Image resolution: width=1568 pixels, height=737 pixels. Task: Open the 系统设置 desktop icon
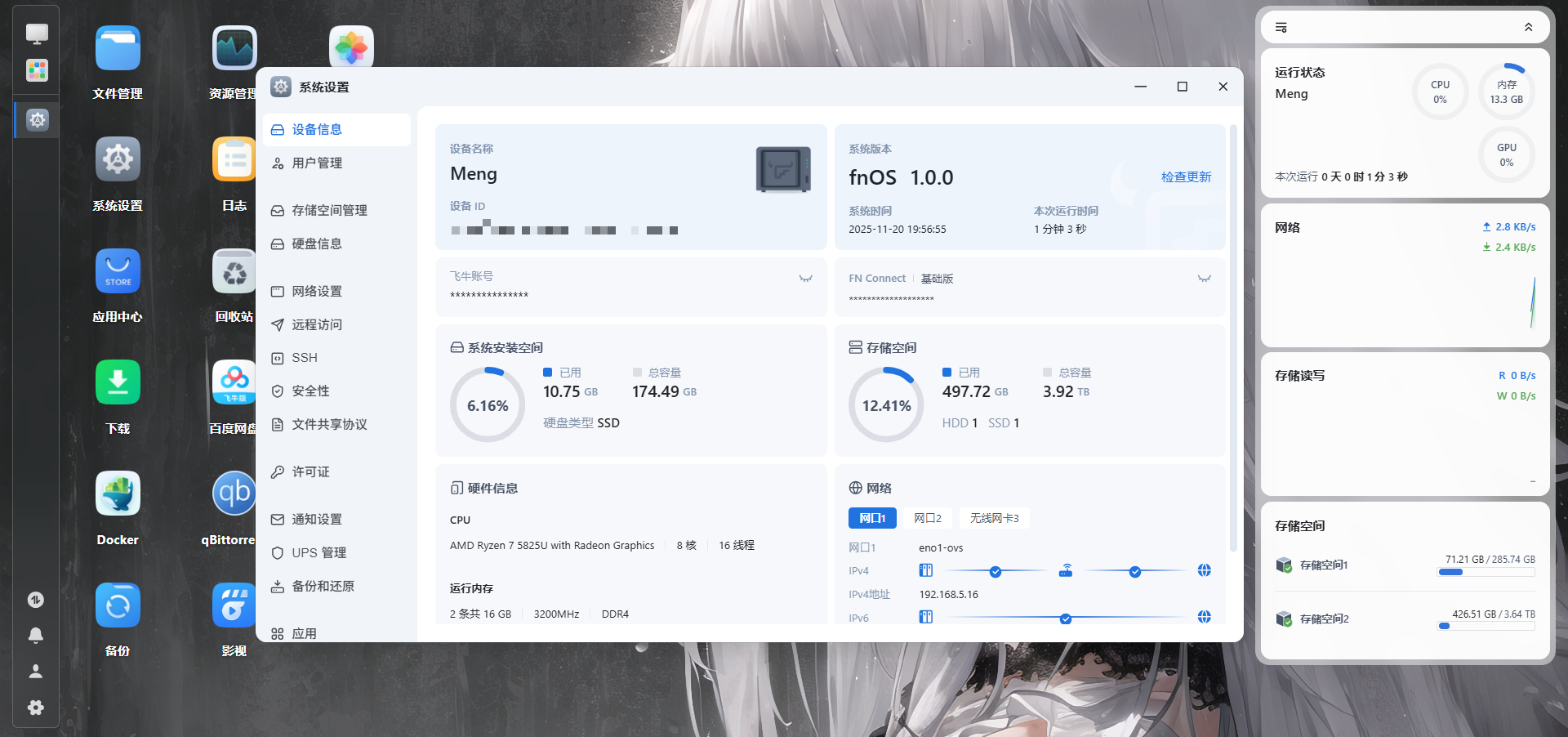point(118,159)
